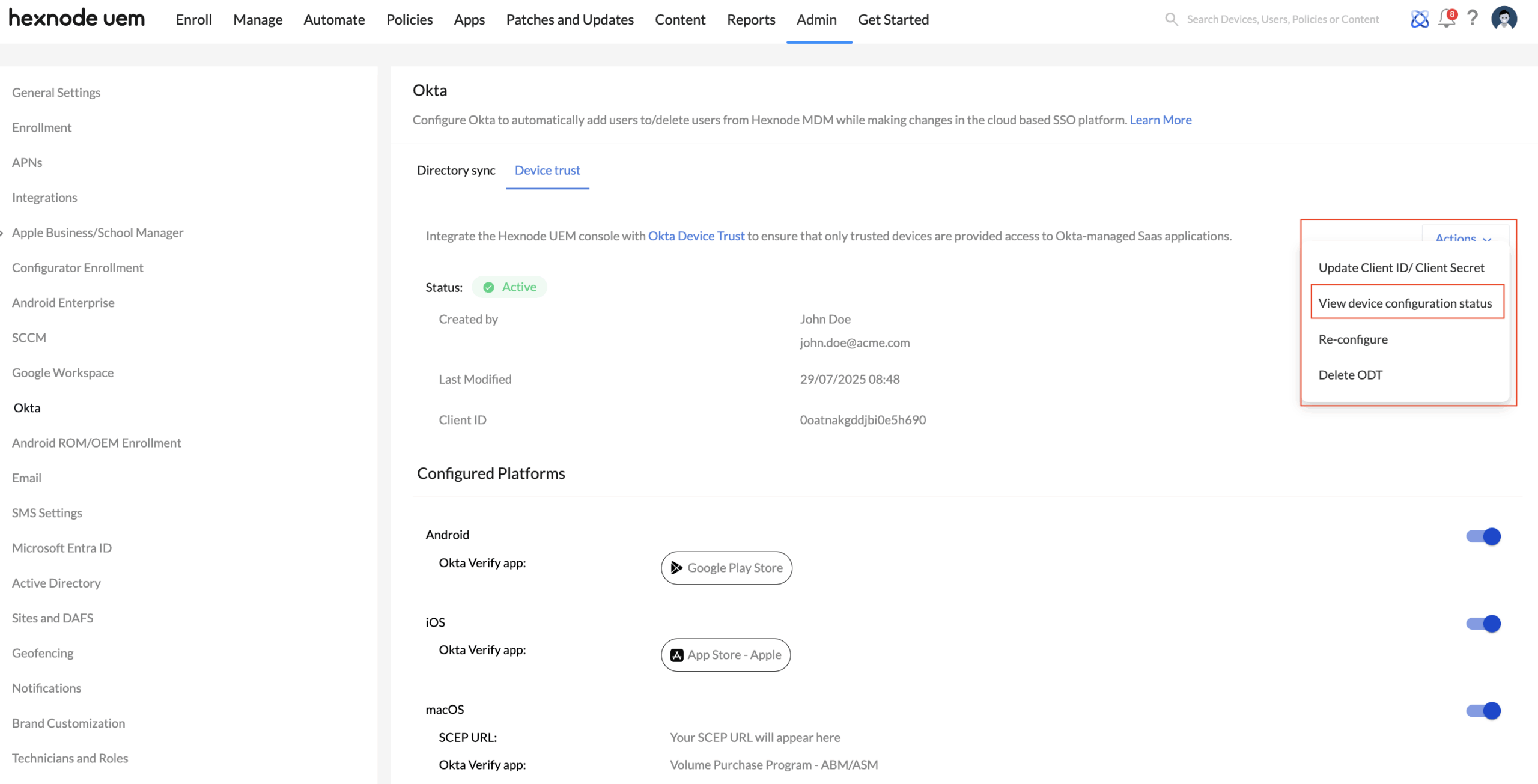Click the search magnifier icon
The height and width of the screenshot is (784, 1538).
[x=1171, y=19]
